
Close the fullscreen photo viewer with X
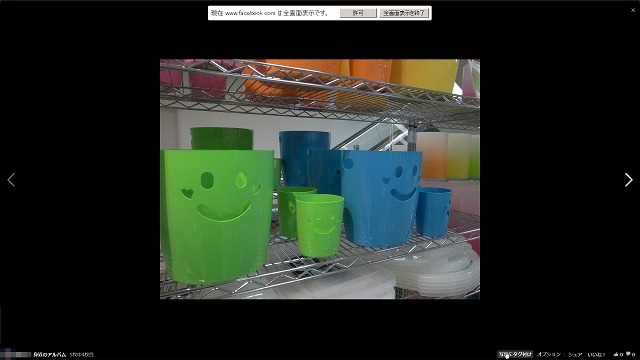(x=633, y=10)
